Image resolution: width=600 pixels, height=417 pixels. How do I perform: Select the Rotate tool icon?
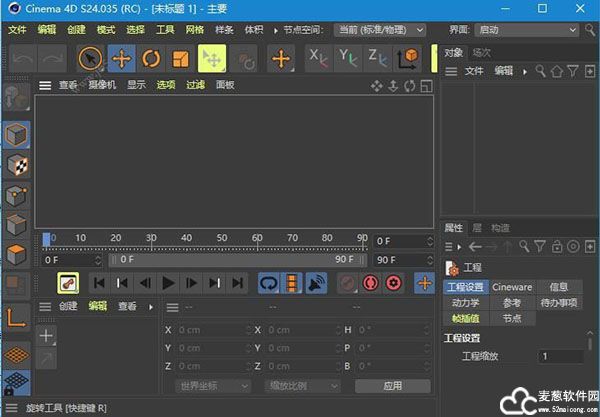(x=151, y=58)
